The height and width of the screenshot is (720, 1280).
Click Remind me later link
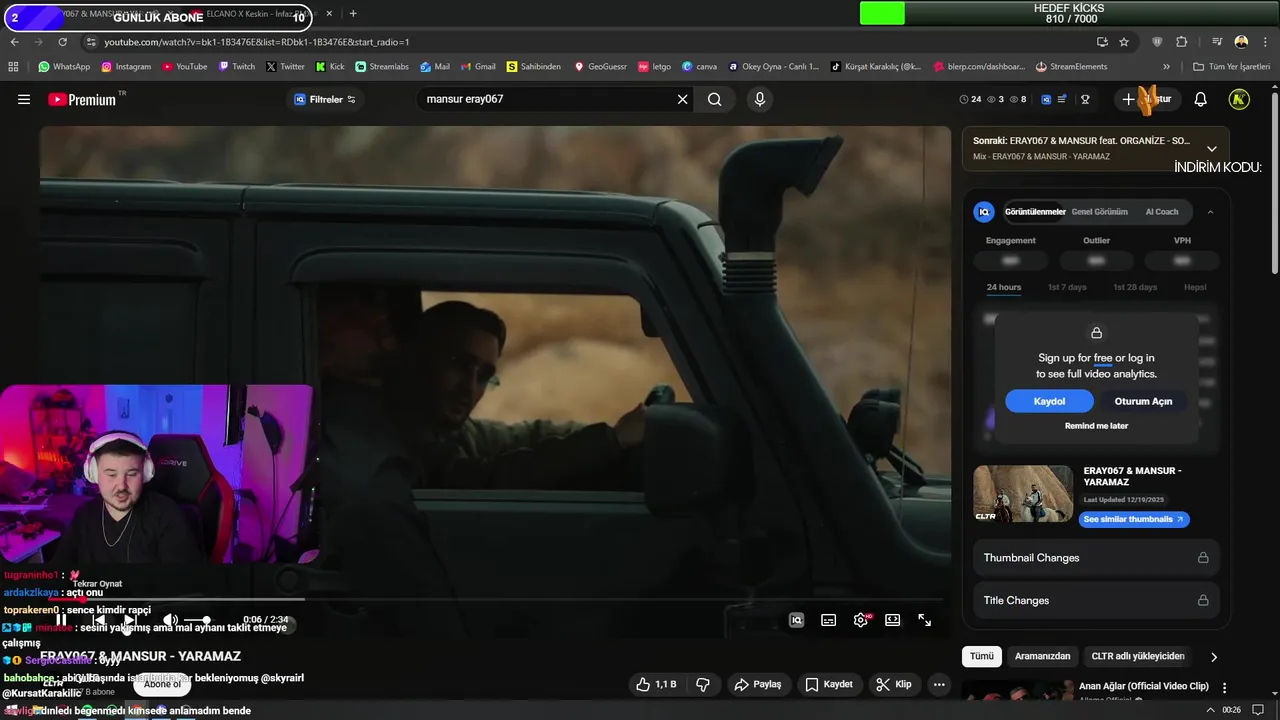pyautogui.click(x=1096, y=426)
